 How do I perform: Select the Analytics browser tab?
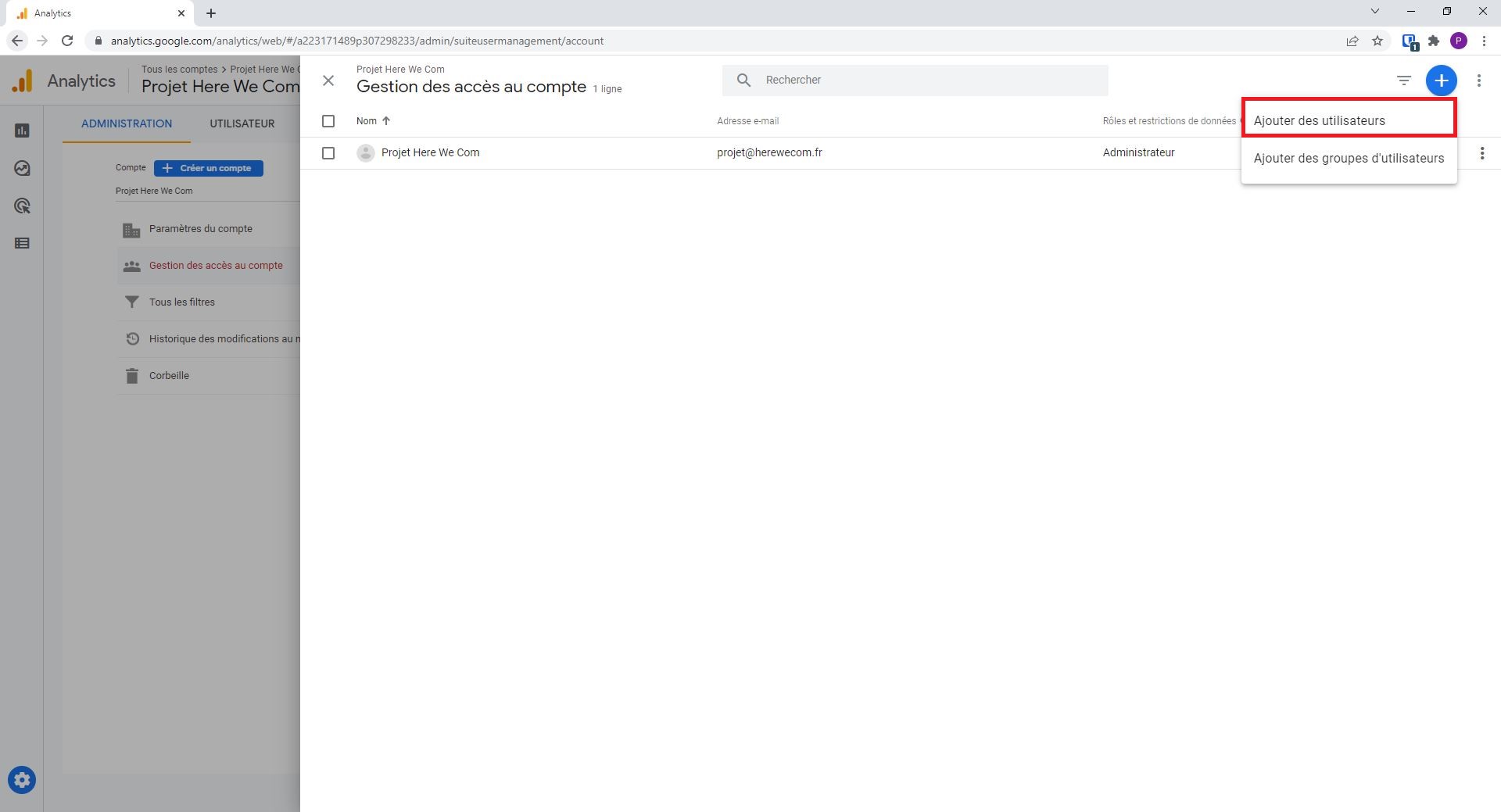coord(98,13)
